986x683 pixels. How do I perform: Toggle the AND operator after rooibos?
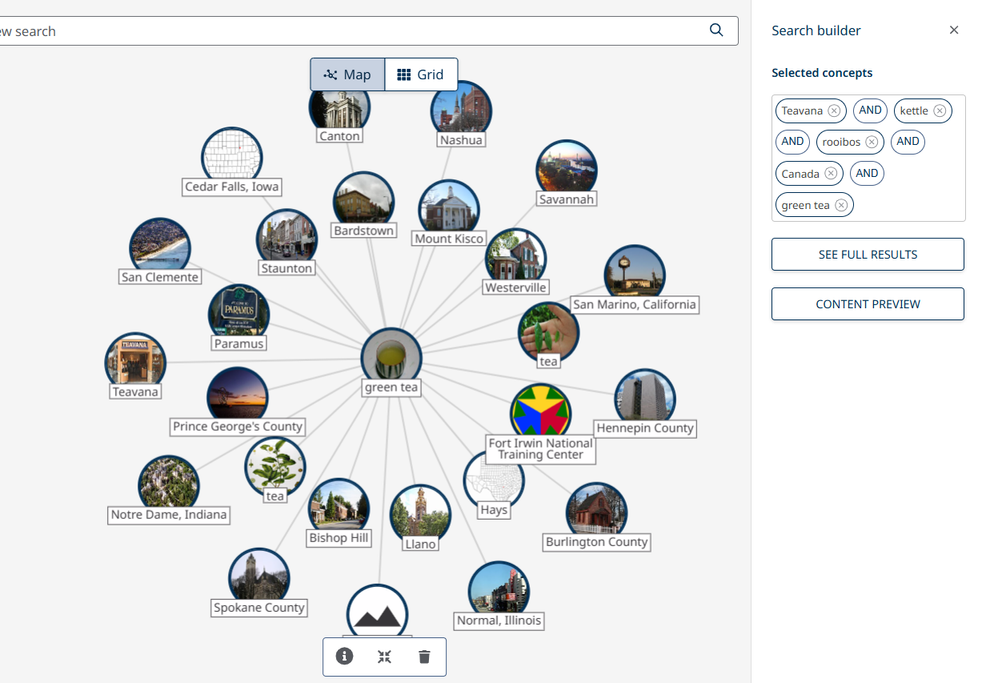907,142
